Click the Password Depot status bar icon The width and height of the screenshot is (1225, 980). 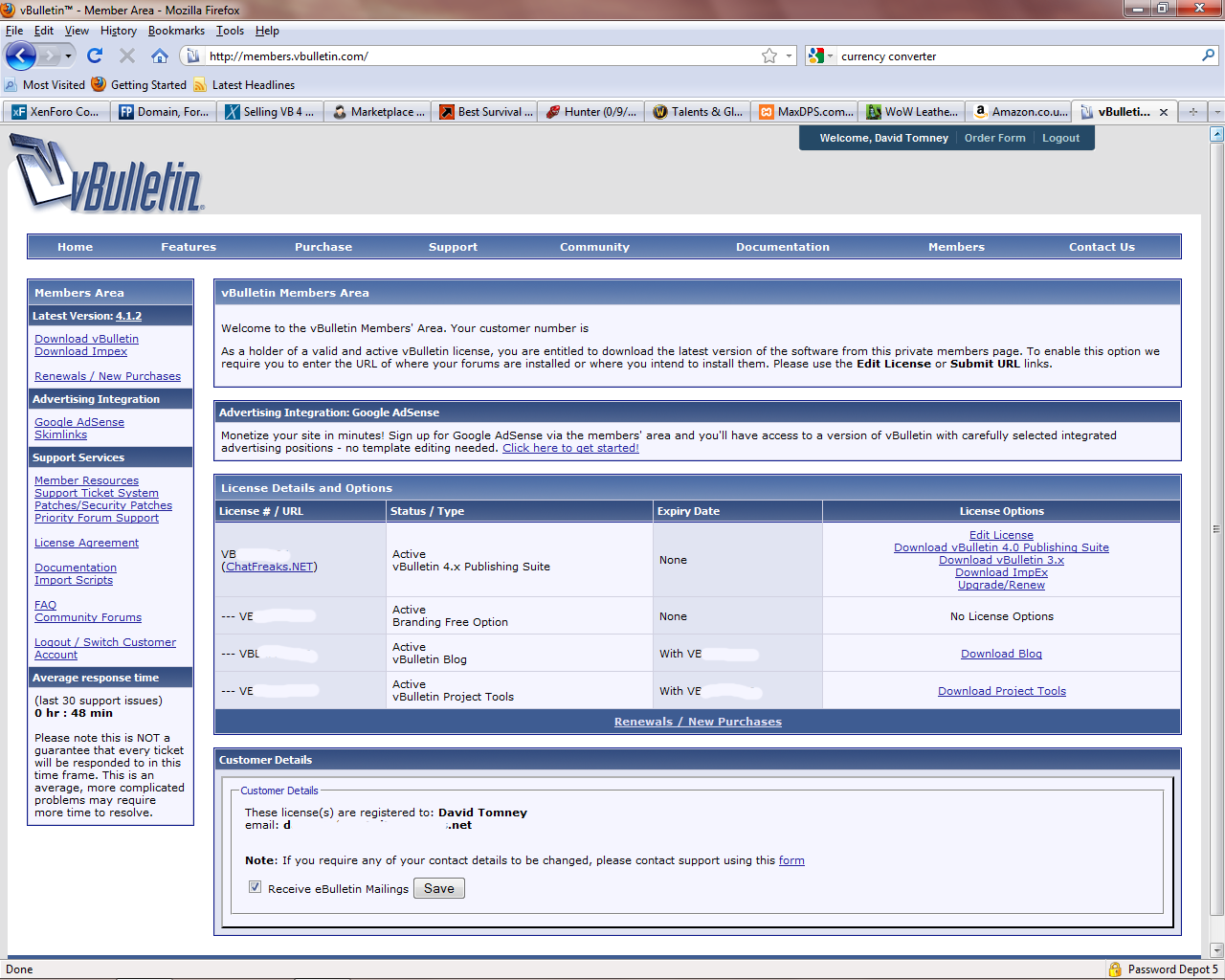(1115, 969)
